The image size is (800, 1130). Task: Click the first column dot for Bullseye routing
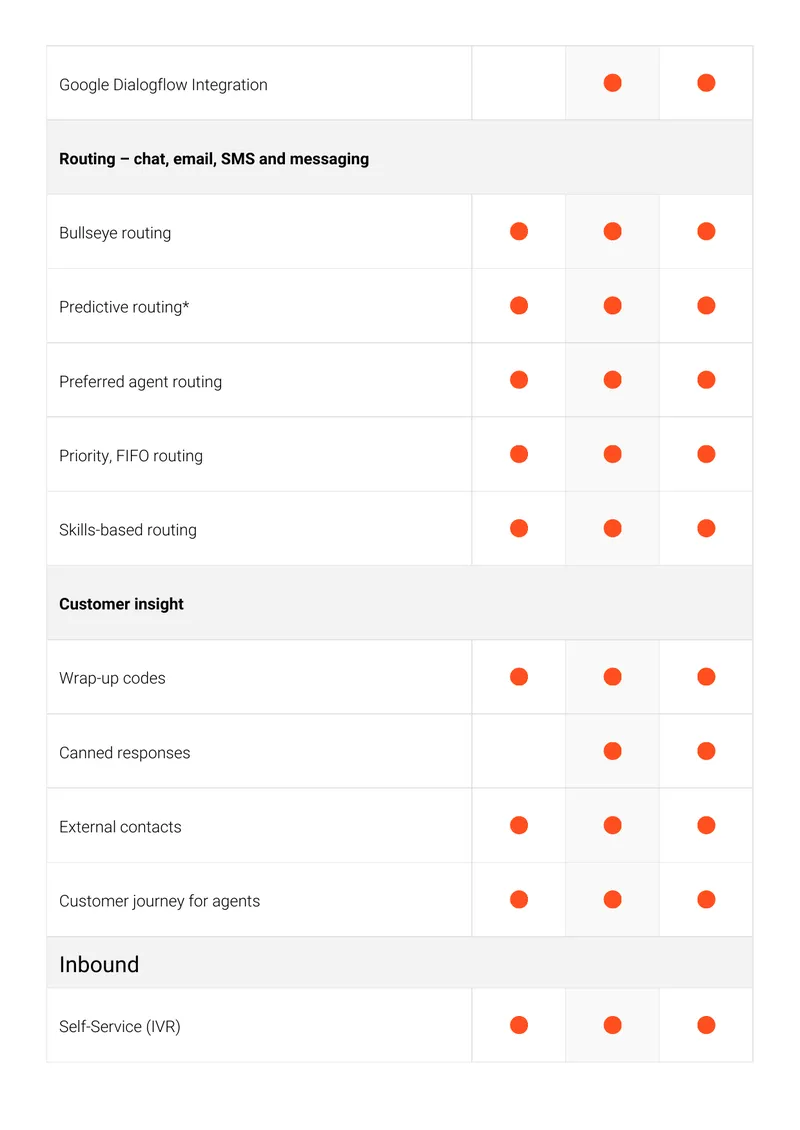pos(519,231)
